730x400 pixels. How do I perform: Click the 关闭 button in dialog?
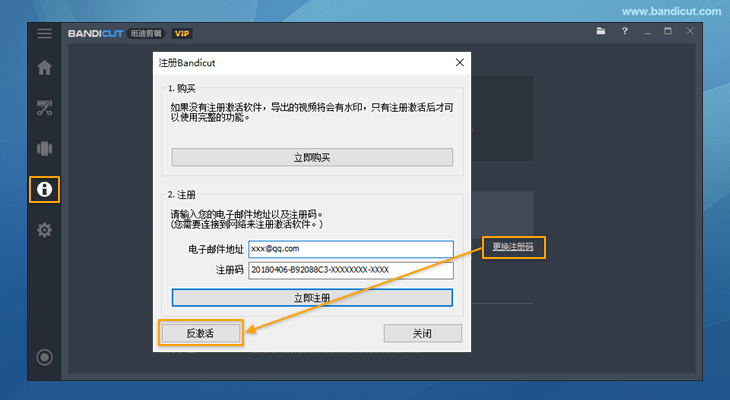click(x=422, y=333)
